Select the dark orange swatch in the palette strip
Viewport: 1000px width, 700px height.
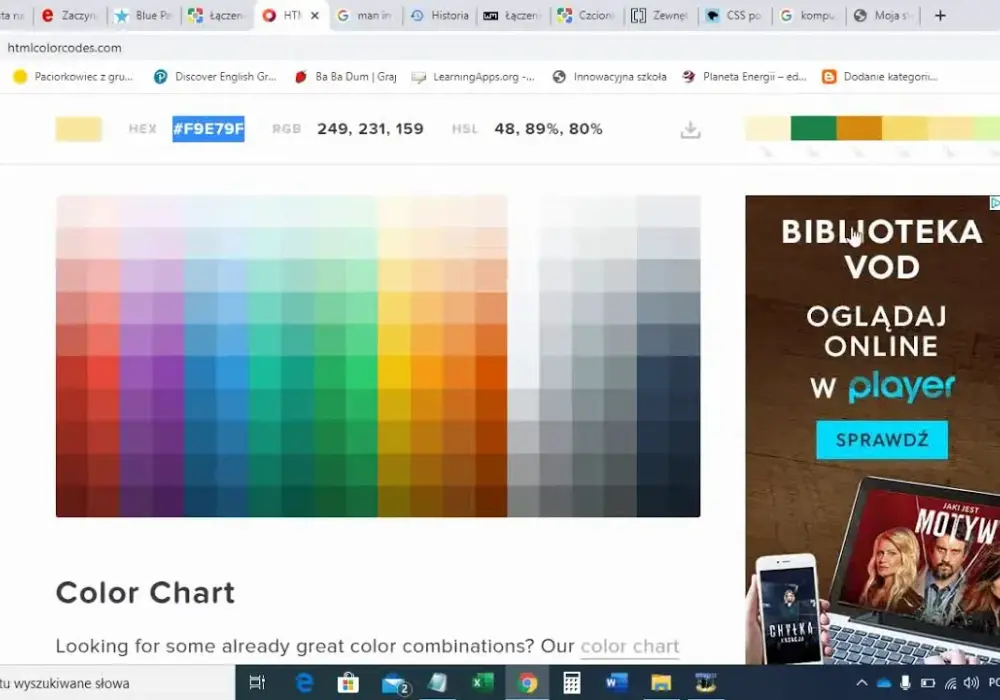pos(859,128)
